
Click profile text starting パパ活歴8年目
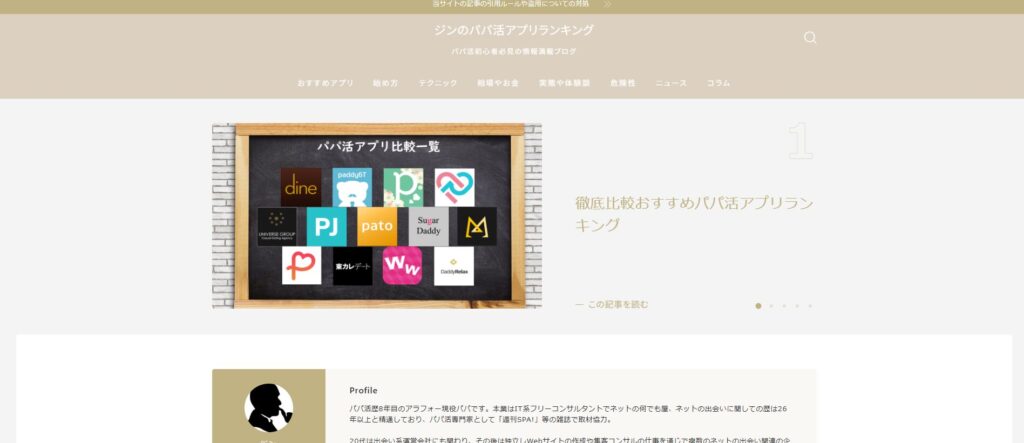[568, 414]
